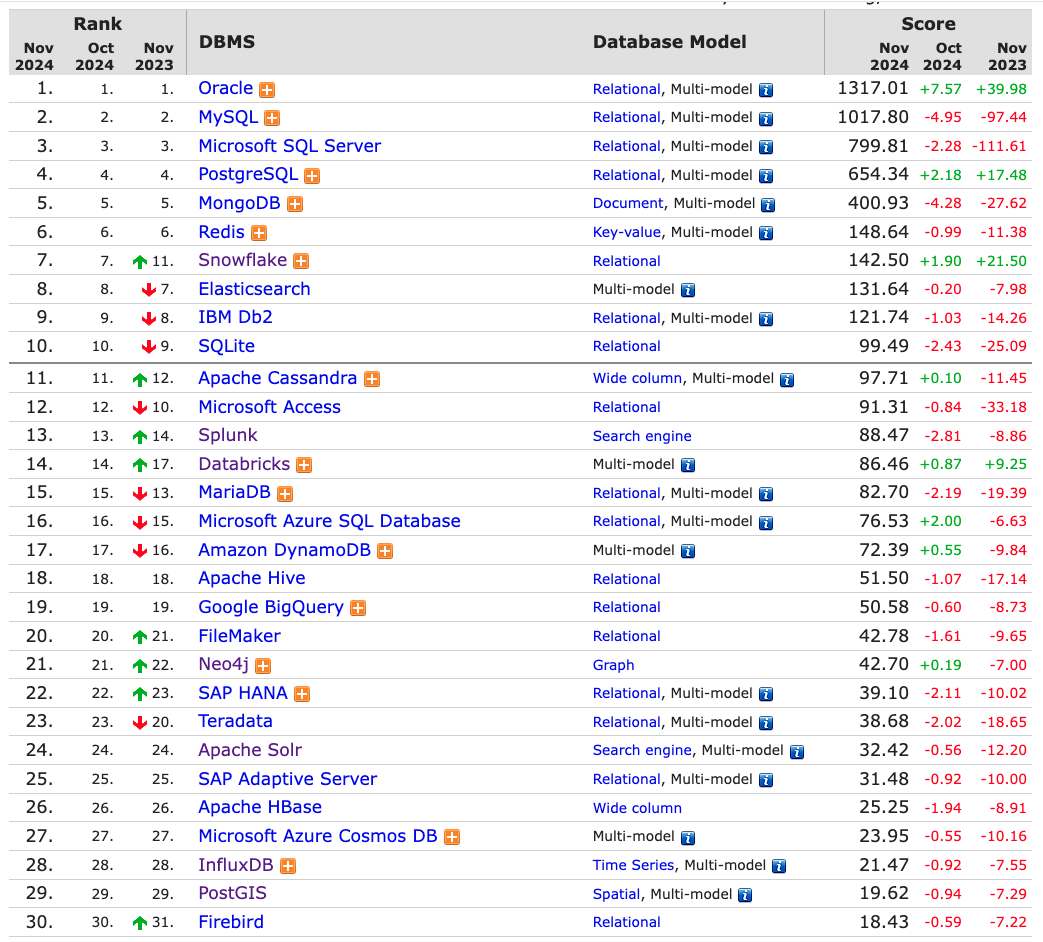Open the Graph model link beside Neo4j
The image size is (1043, 942).
coord(613,665)
